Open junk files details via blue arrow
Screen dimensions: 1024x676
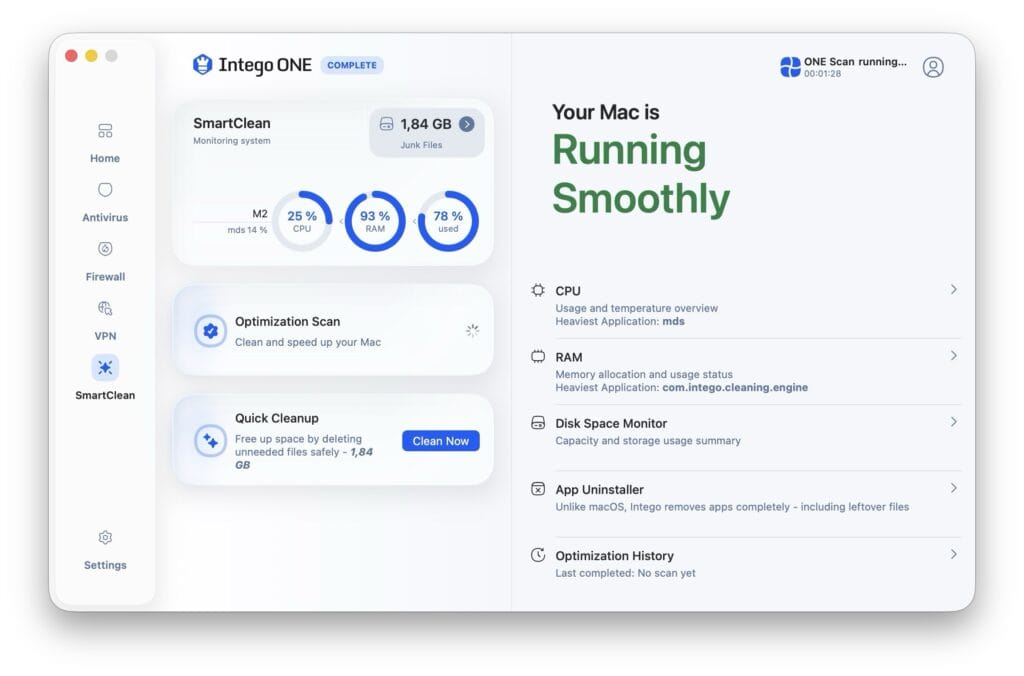point(467,125)
